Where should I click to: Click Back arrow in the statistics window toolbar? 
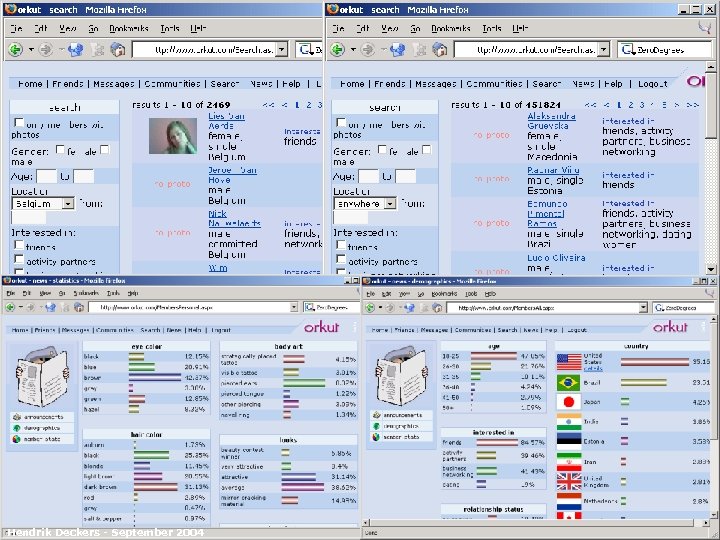10,307
